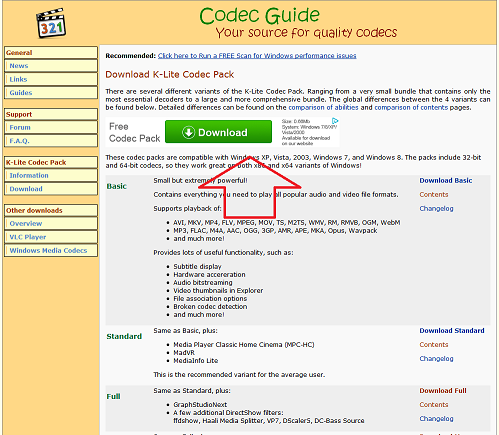
Task: Click the 321 clapperboard logo icon
Action: (x=51, y=23)
